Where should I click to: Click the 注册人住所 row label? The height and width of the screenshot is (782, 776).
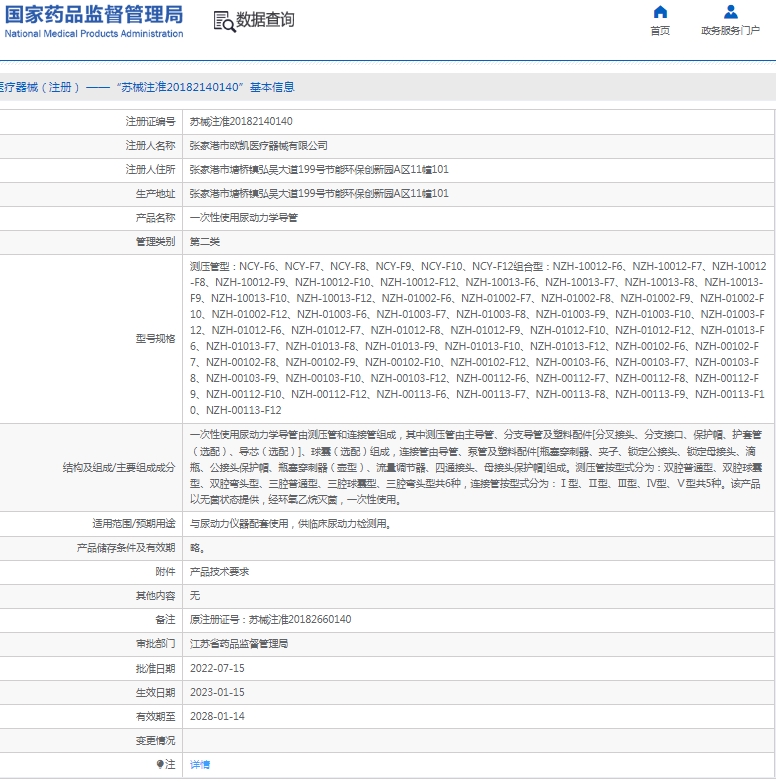click(150, 170)
